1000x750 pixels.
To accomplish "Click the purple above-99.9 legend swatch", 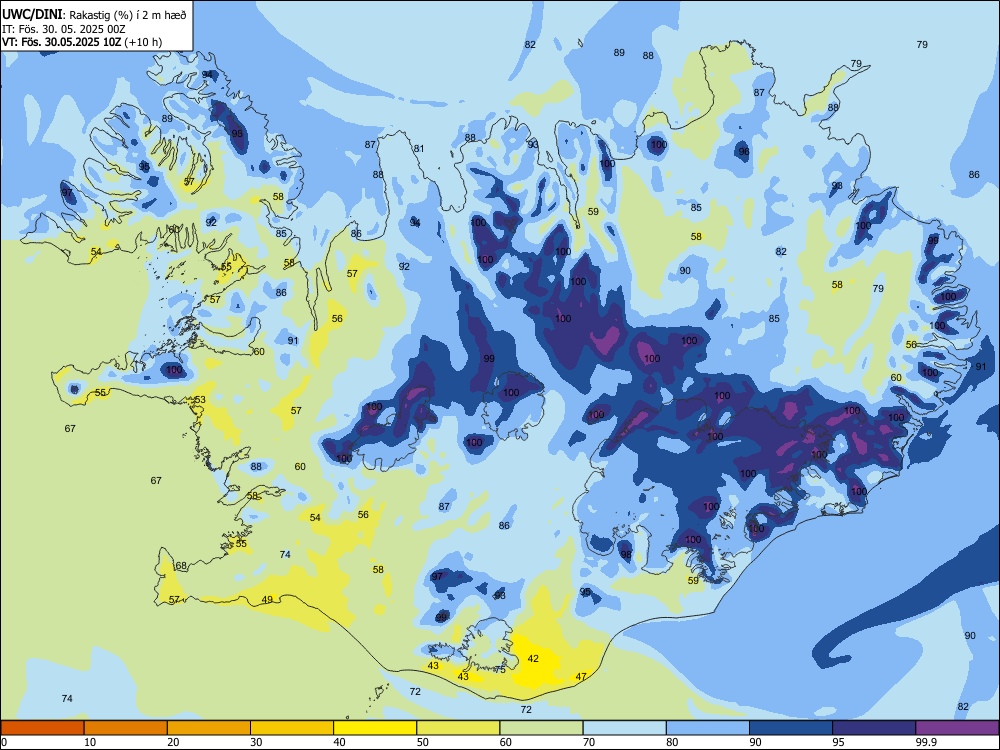I will (x=957, y=728).
